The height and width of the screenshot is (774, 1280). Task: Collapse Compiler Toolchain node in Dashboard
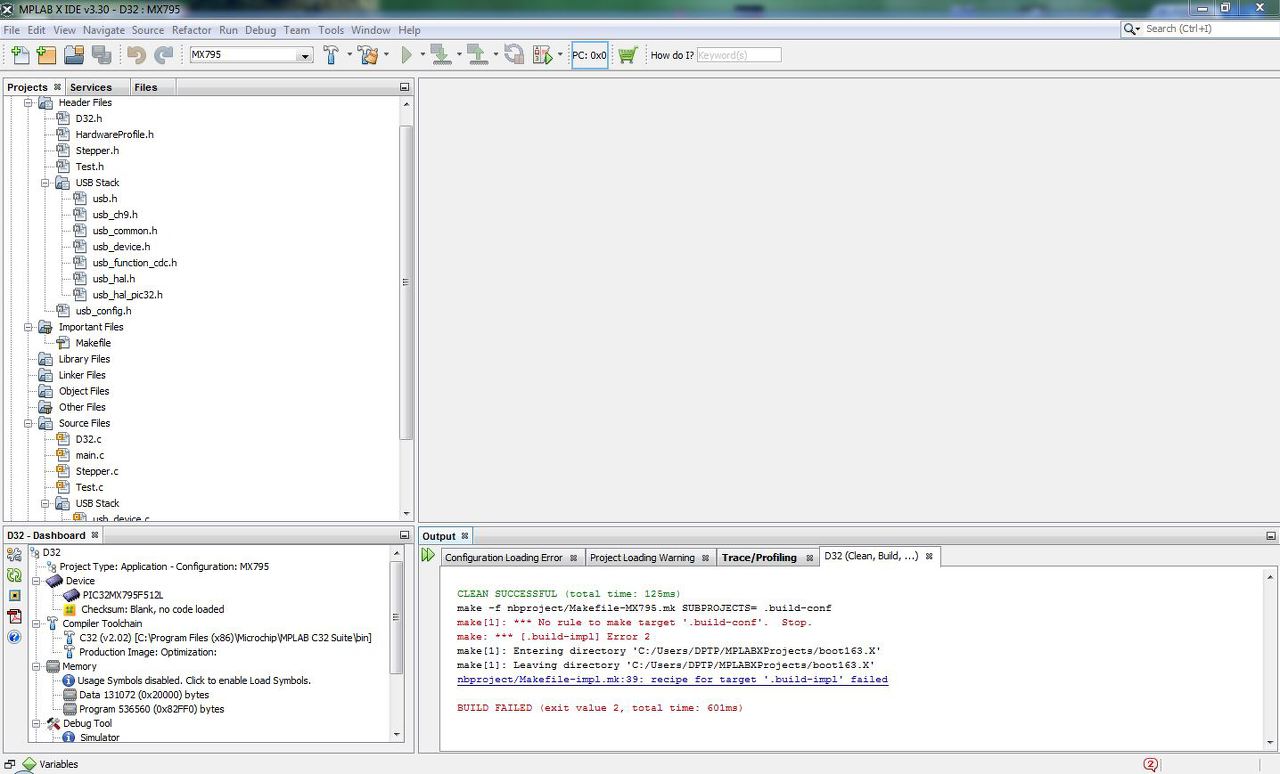(x=36, y=624)
